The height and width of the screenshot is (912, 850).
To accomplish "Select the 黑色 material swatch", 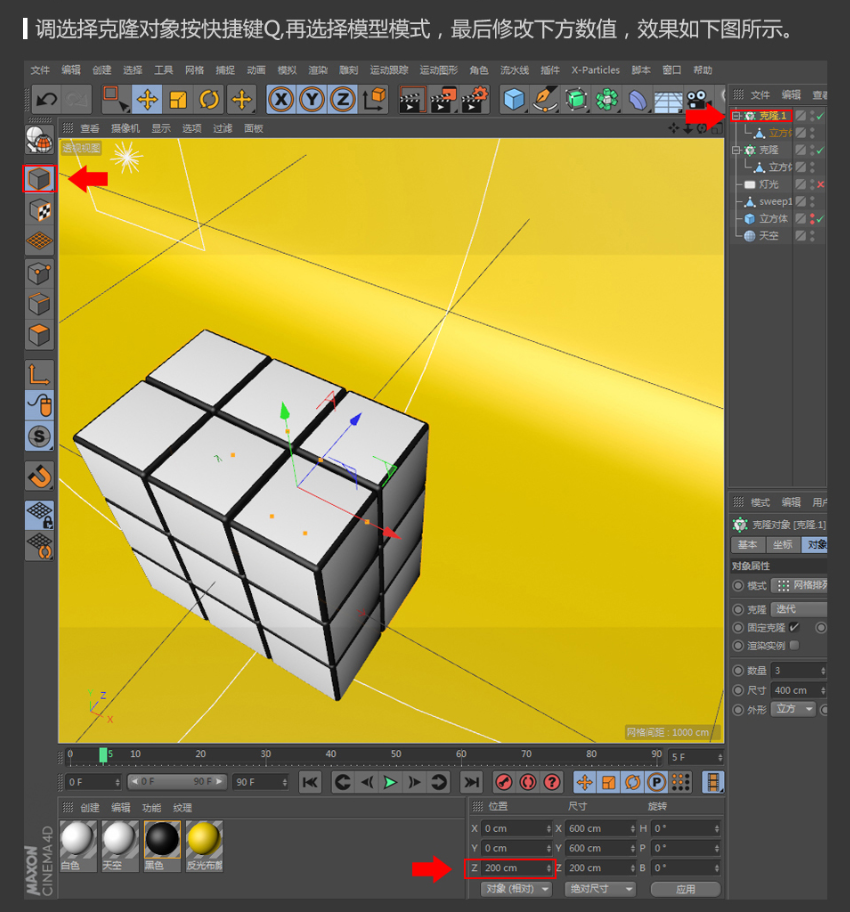I will [x=162, y=839].
